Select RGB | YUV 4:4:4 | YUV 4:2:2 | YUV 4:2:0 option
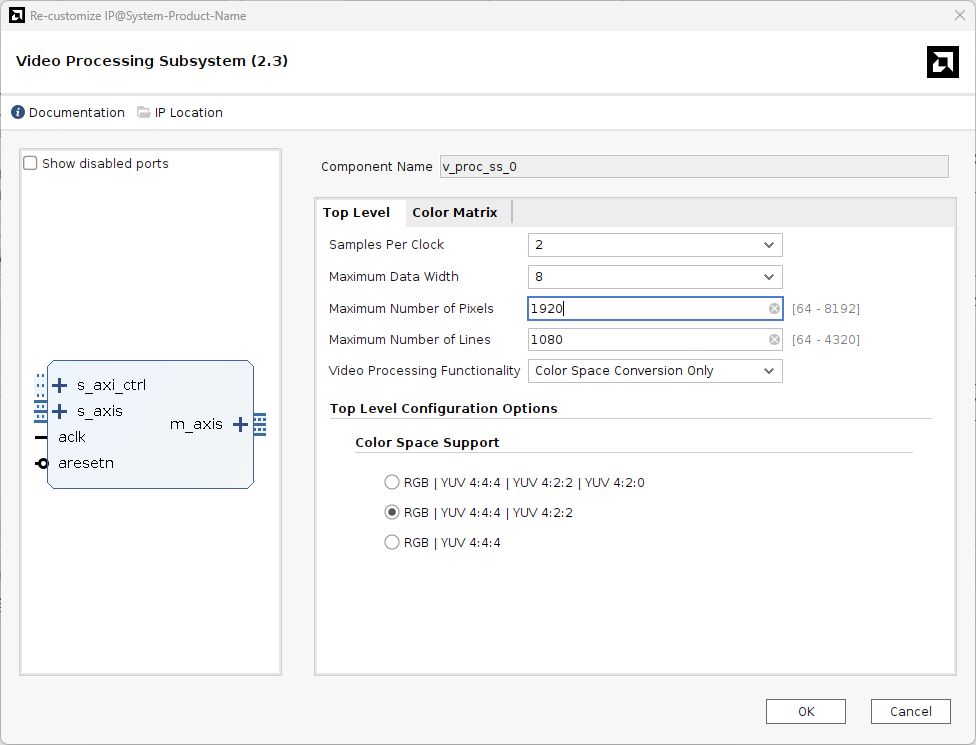The image size is (976, 745). [392, 483]
